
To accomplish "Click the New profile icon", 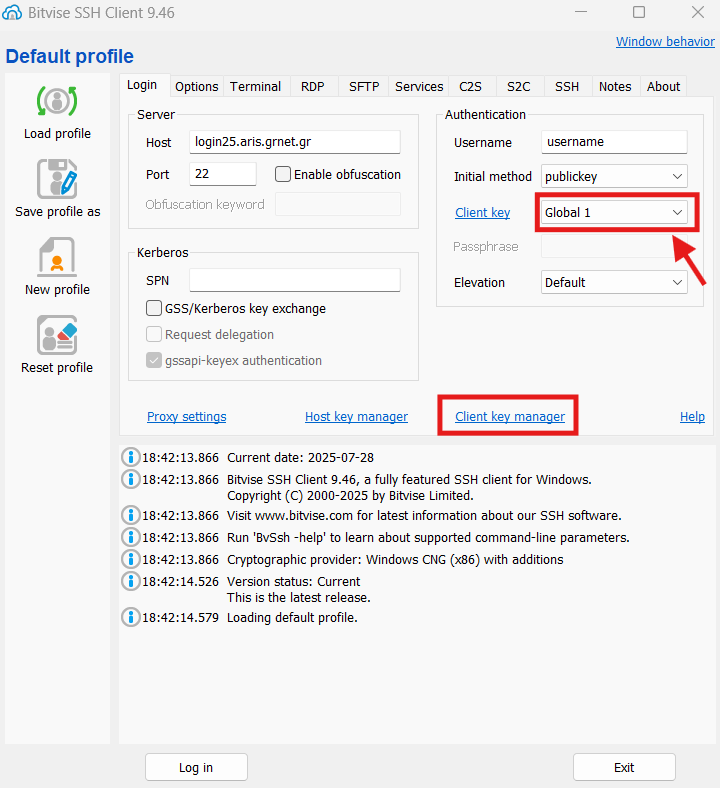I will coord(57,258).
